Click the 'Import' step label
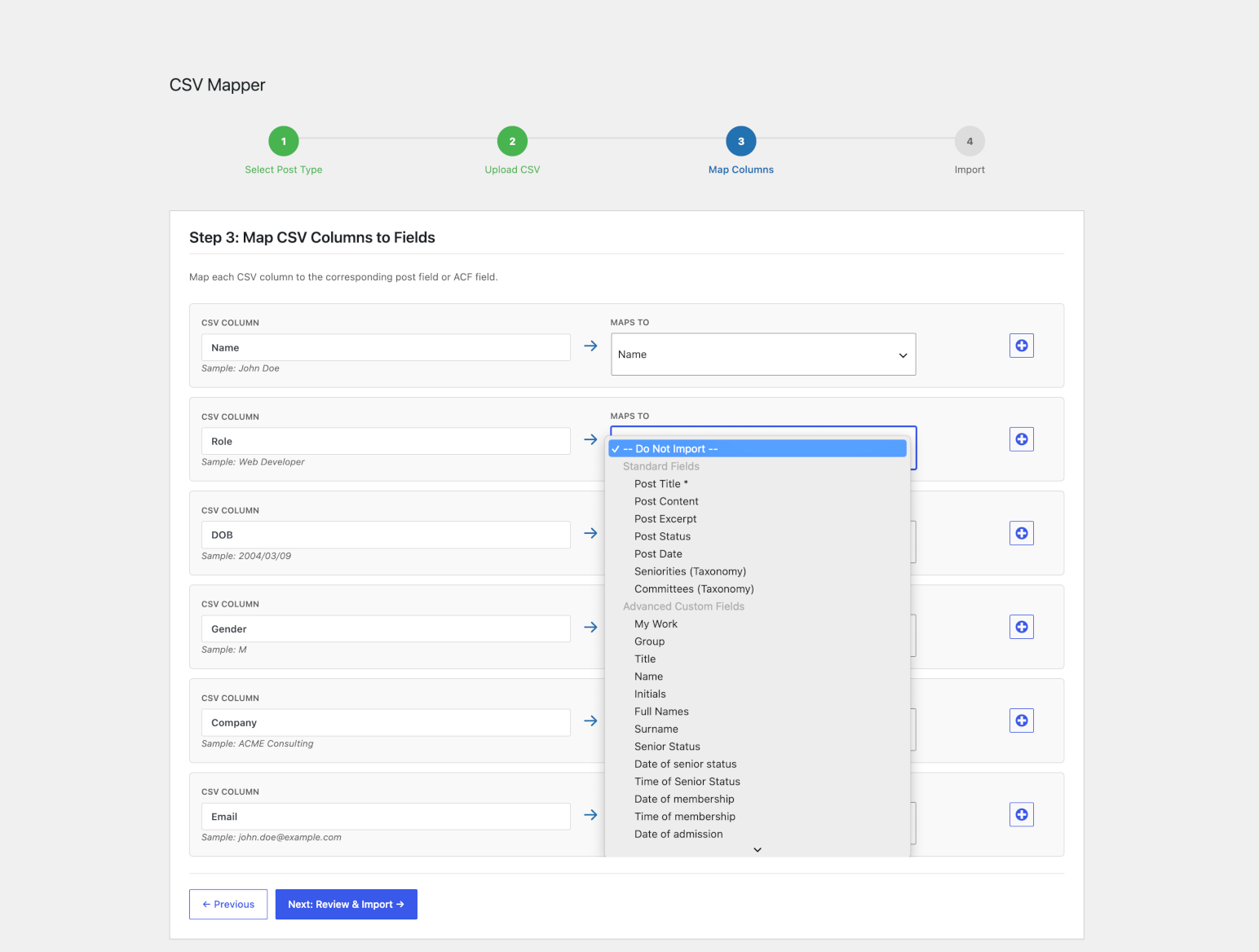Image resolution: width=1259 pixels, height=952 pixels. [x=970, y=170]
